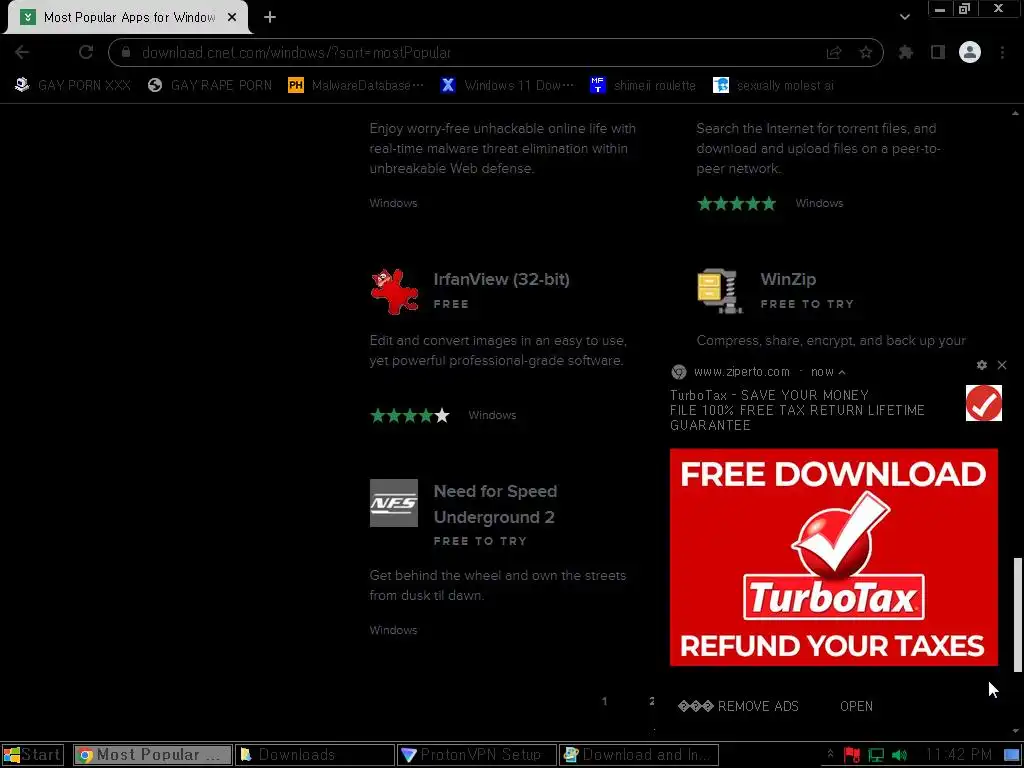The image size is (1024, 768).
Task: Open the Windows Start button
Action: pos(33,755)
